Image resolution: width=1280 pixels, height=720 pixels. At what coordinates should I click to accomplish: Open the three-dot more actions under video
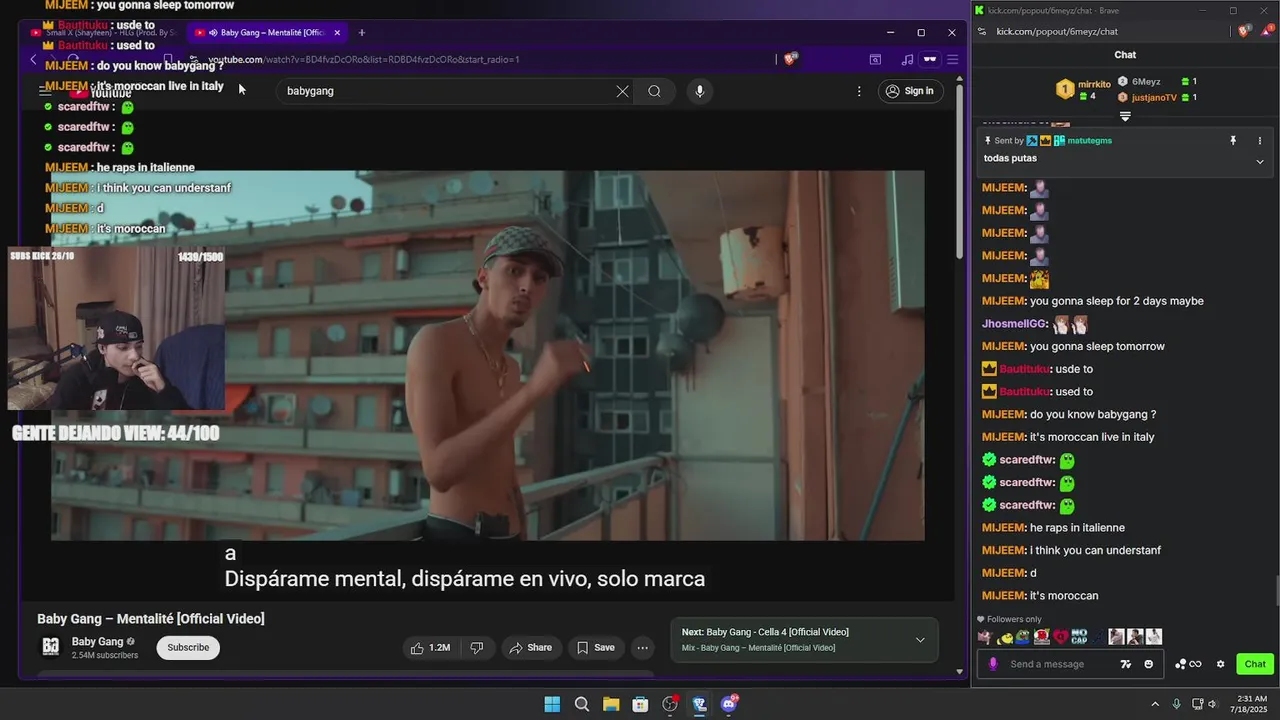pyautogui.click(x=643, y=648)
